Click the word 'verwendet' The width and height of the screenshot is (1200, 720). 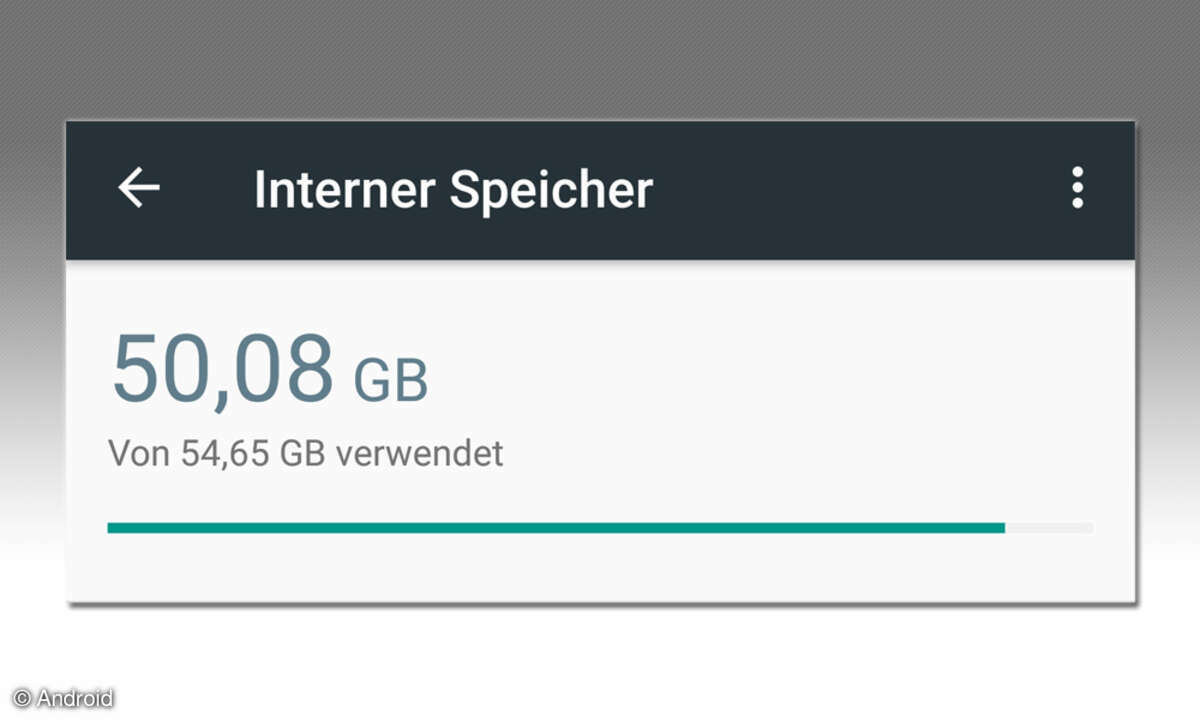(x=419, y=454)
